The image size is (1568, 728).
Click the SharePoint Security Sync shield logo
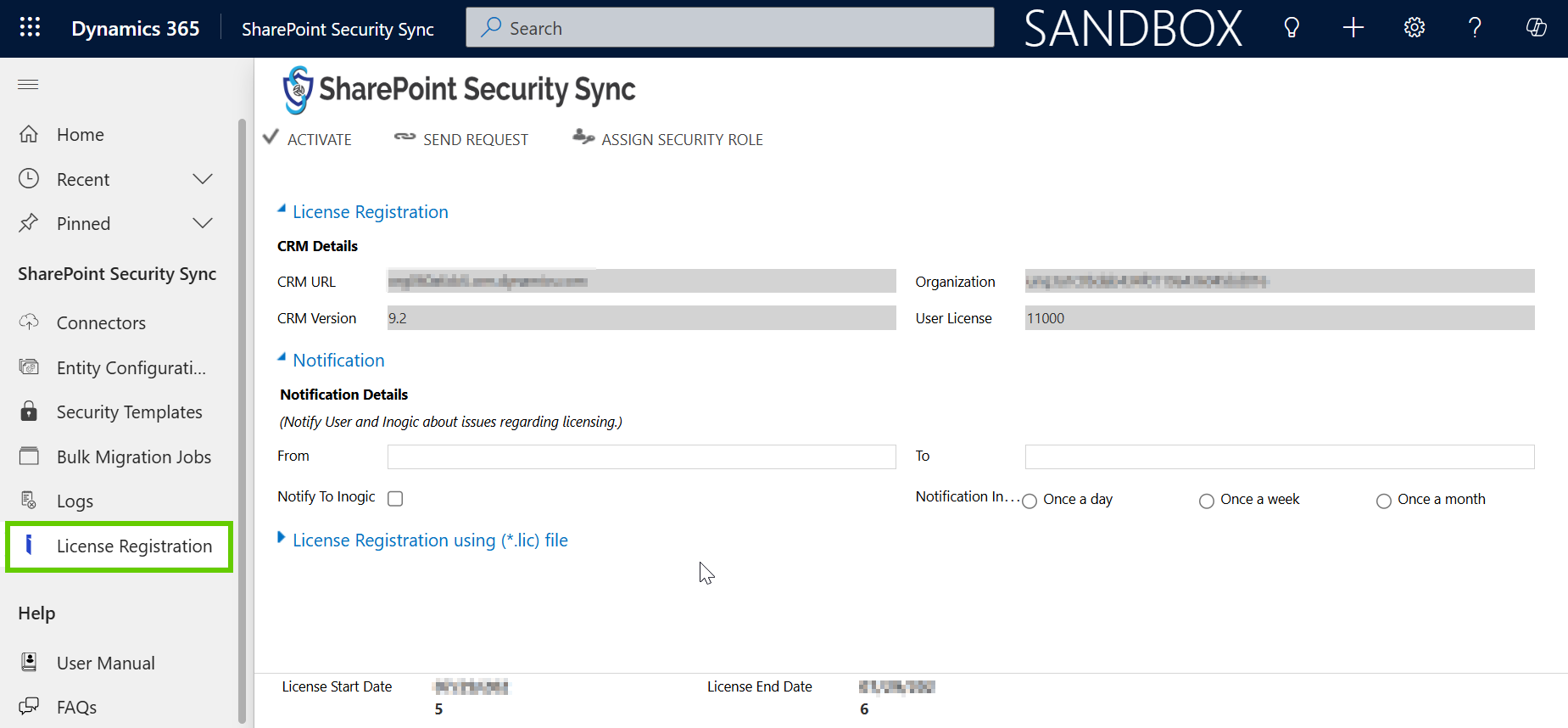[298, 90]
